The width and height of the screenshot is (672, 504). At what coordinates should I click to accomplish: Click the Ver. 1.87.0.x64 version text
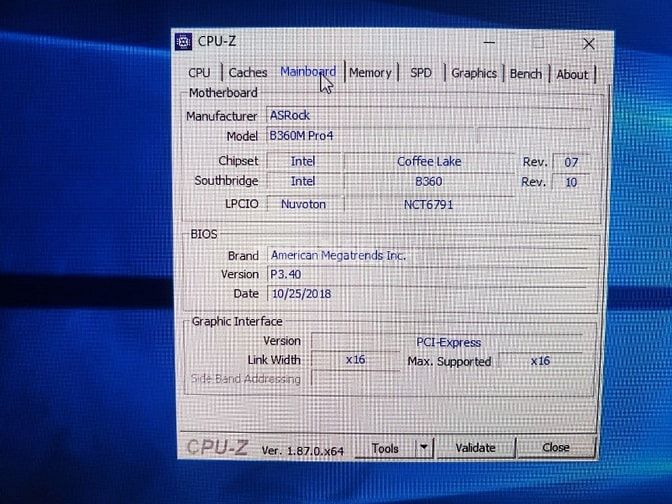(303, 451)
